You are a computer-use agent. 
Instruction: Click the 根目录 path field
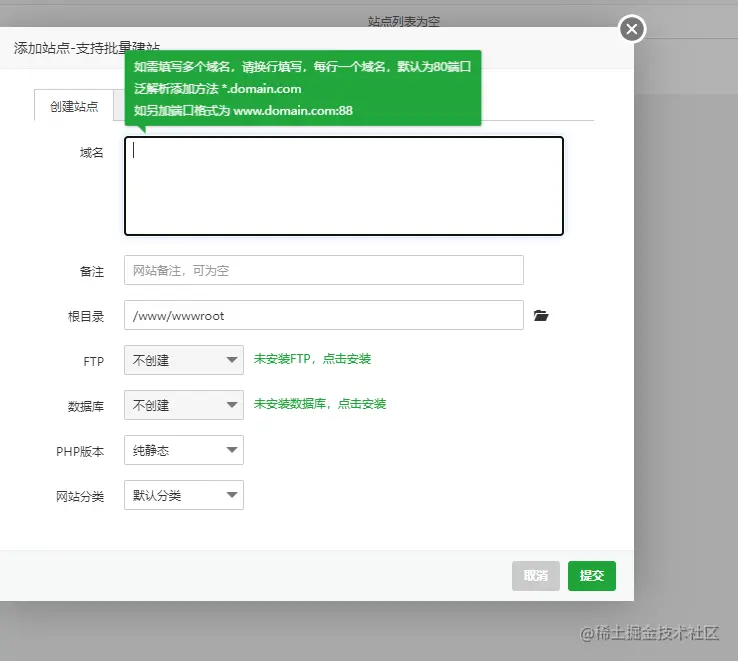(x=324, y=315)
